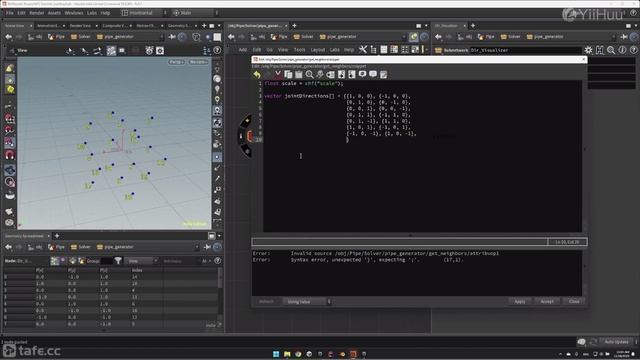This screenshot has height=360, width=640.
Task: Toggle the pin on parameter pane
Action: (x=624, y=37)
